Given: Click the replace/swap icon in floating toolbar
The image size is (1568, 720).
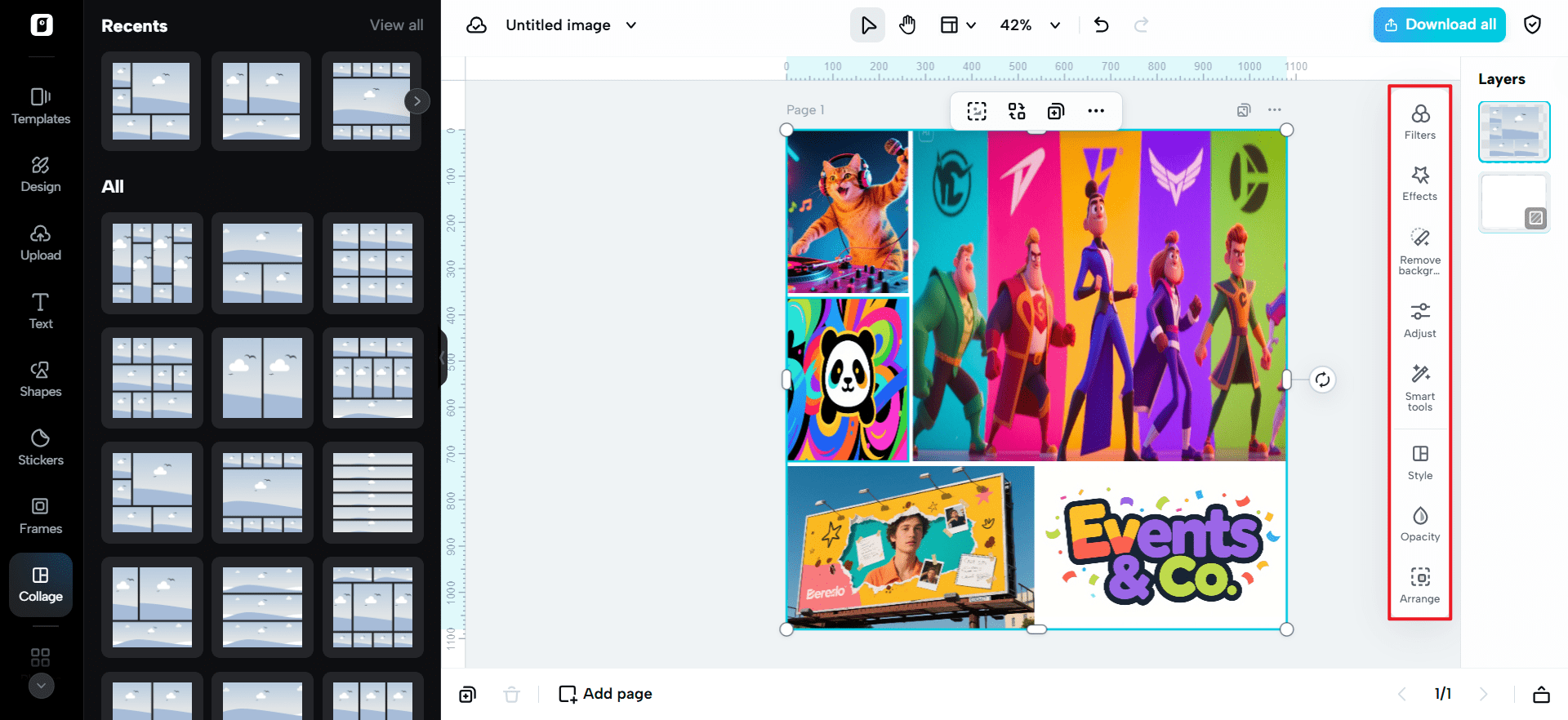Looking at the screenshot, I should (1017, 111).
